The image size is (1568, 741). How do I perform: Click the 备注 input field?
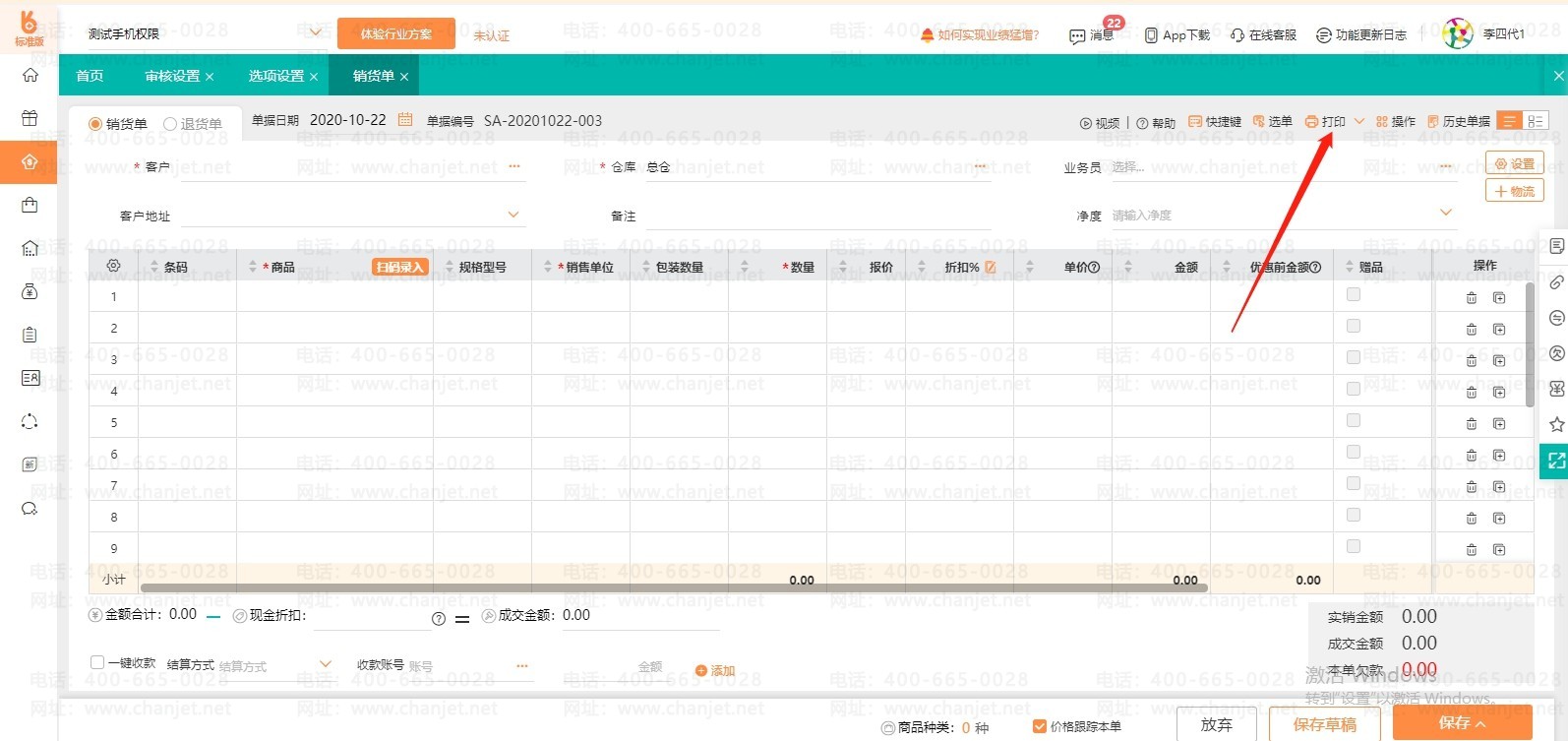(816, 216)
